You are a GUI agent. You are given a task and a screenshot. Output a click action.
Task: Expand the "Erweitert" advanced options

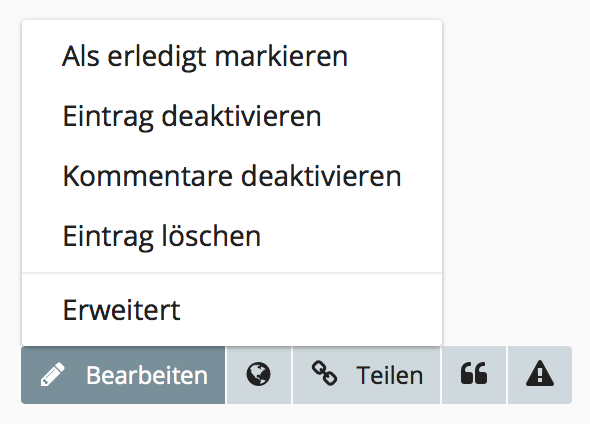click(x=232, y=310)
